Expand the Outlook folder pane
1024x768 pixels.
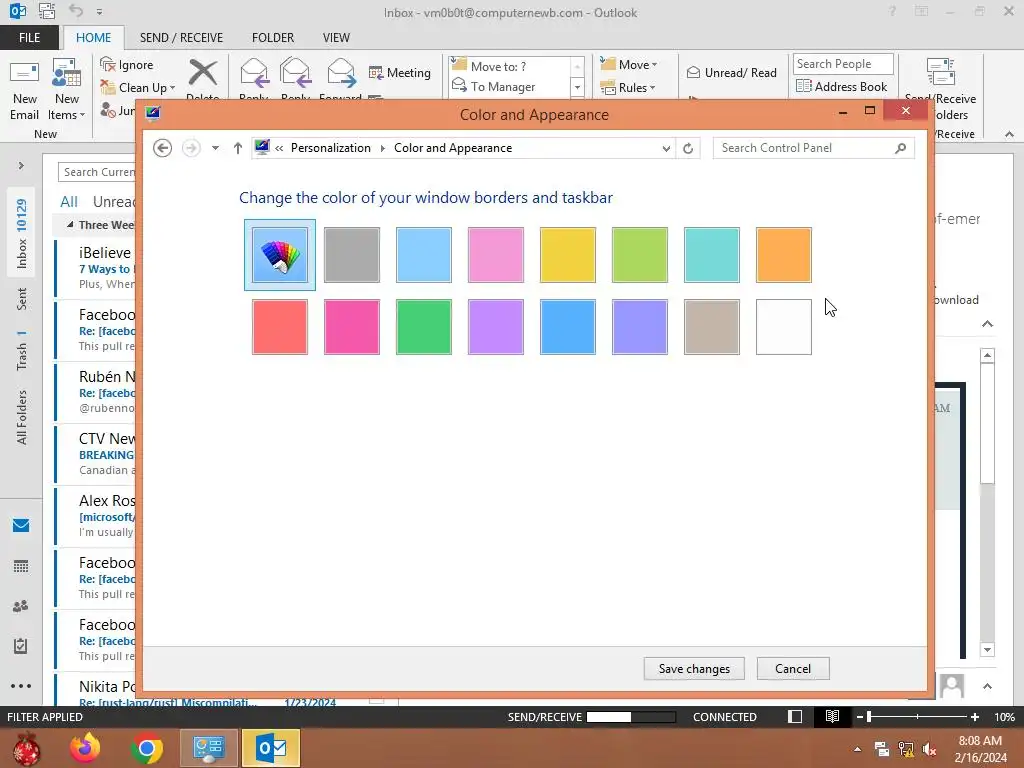click(21, 166)
